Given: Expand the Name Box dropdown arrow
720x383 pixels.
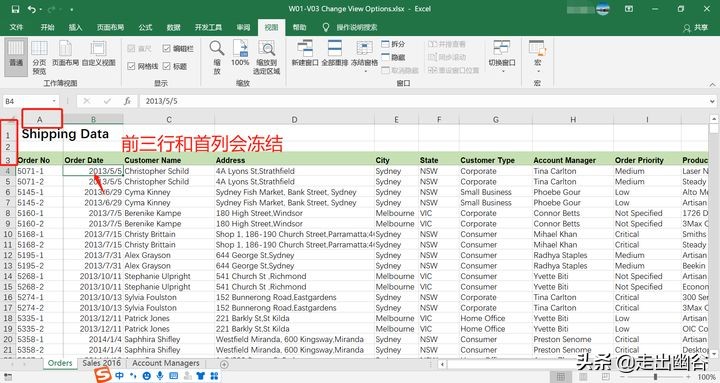Looking at the screenshot, I should pyautogui.click(x=54, y=101).
